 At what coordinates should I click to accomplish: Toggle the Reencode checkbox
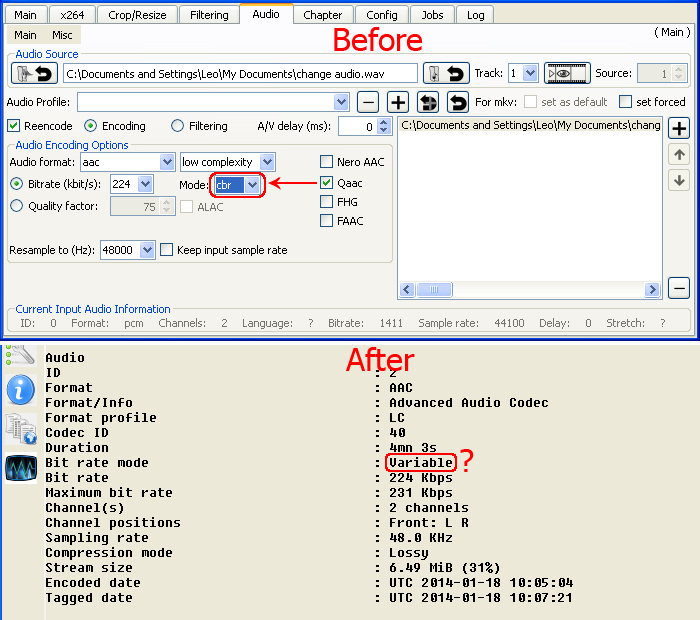coord(13,126)
